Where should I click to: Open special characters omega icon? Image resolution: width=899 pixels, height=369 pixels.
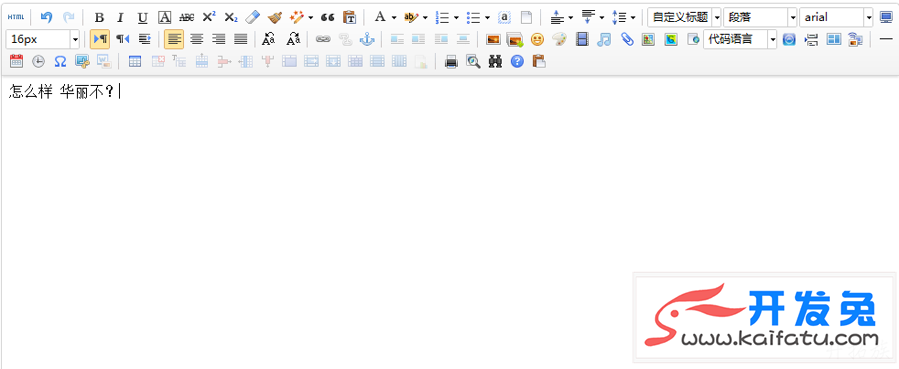(60, 61)
